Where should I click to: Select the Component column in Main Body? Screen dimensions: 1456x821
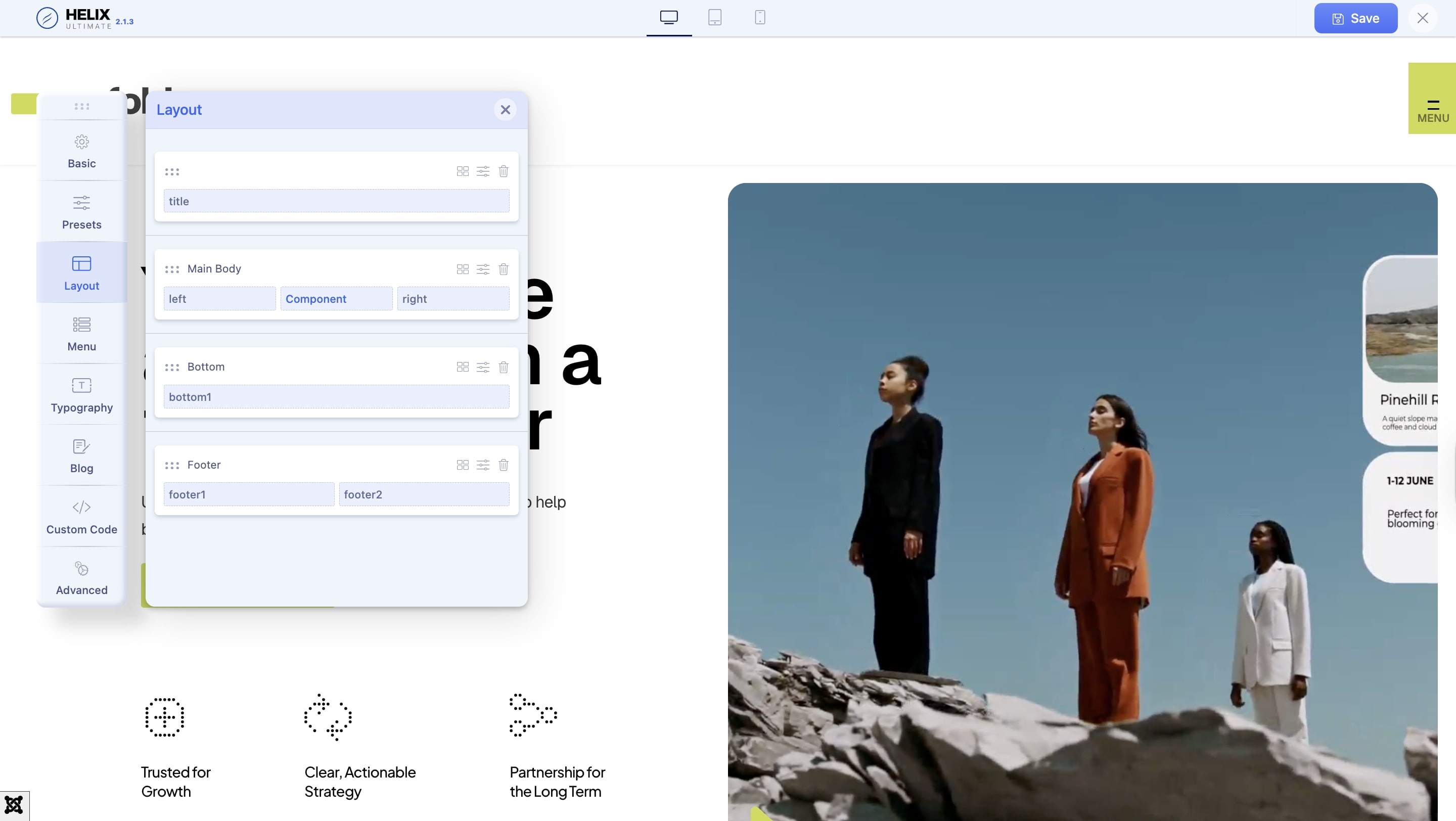tap(336, 299)
